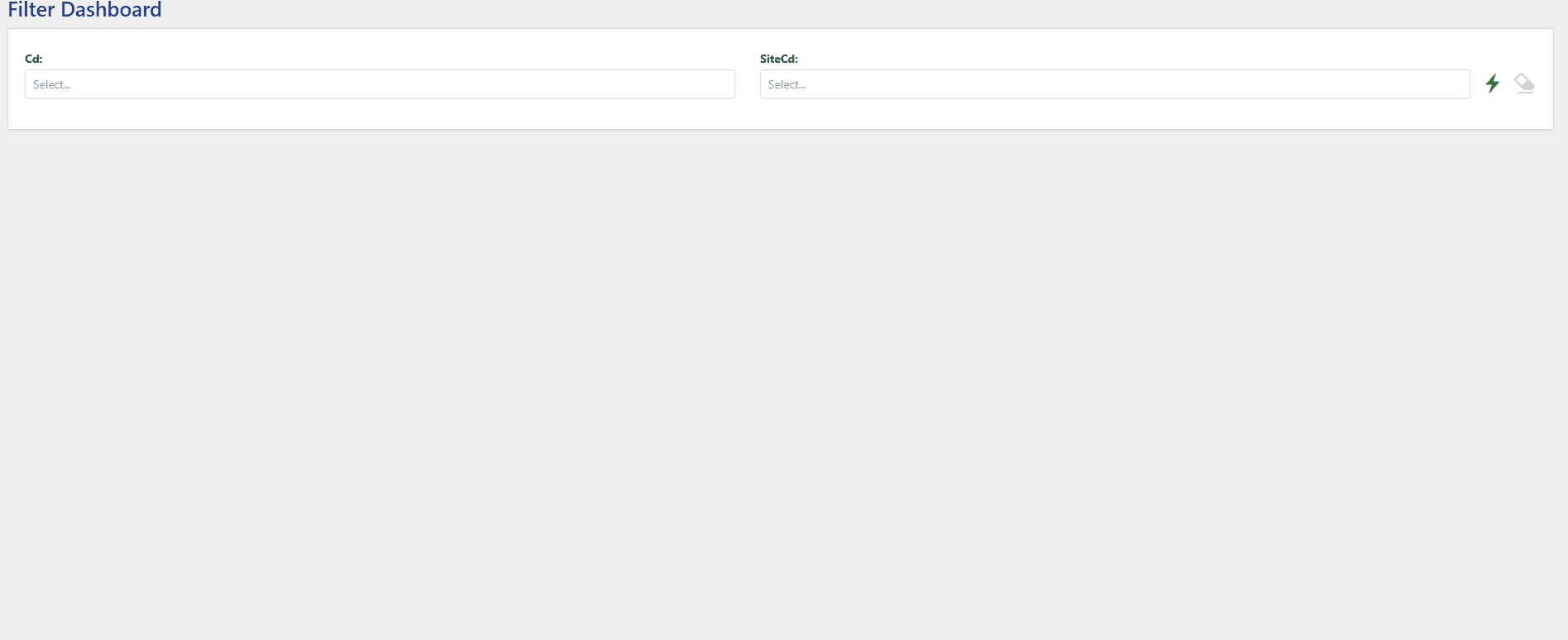Focus the SiteCd filter input box
The width and height of the screenshot is (1568, 640).
pos(1114,84)
